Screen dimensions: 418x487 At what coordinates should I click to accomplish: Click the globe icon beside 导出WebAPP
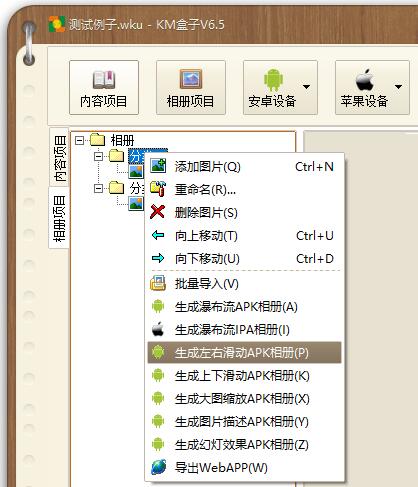(158, 467)
